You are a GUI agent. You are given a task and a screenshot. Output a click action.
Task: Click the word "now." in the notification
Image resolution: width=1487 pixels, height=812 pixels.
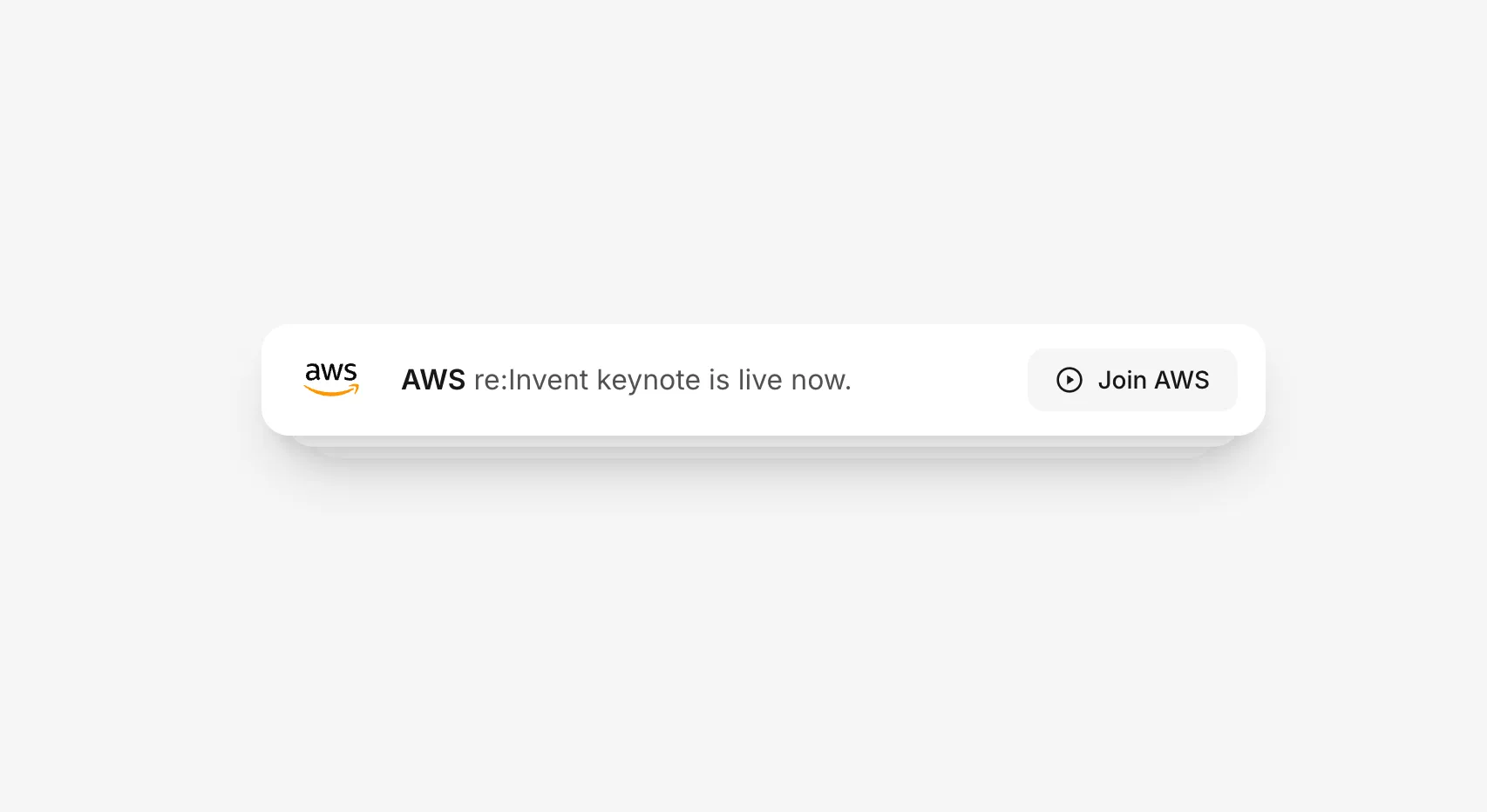click(820, 380)
